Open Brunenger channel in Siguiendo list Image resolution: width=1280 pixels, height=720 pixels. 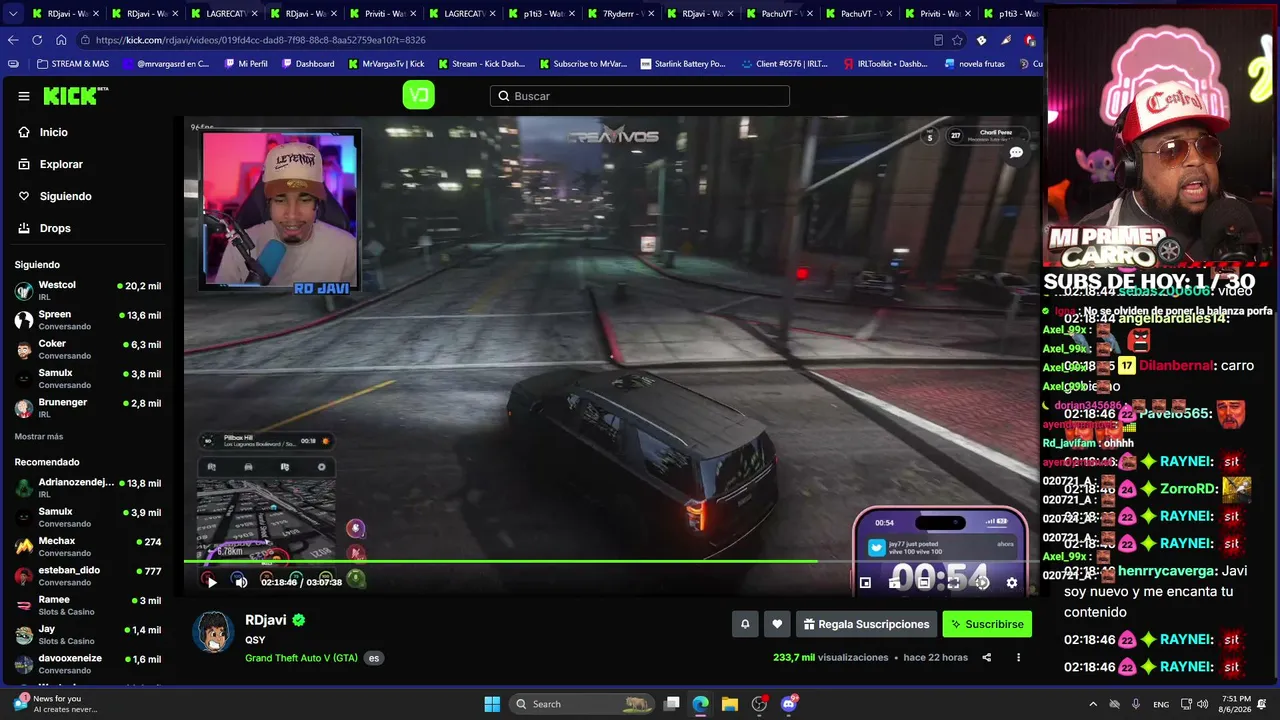coord(88,408)
